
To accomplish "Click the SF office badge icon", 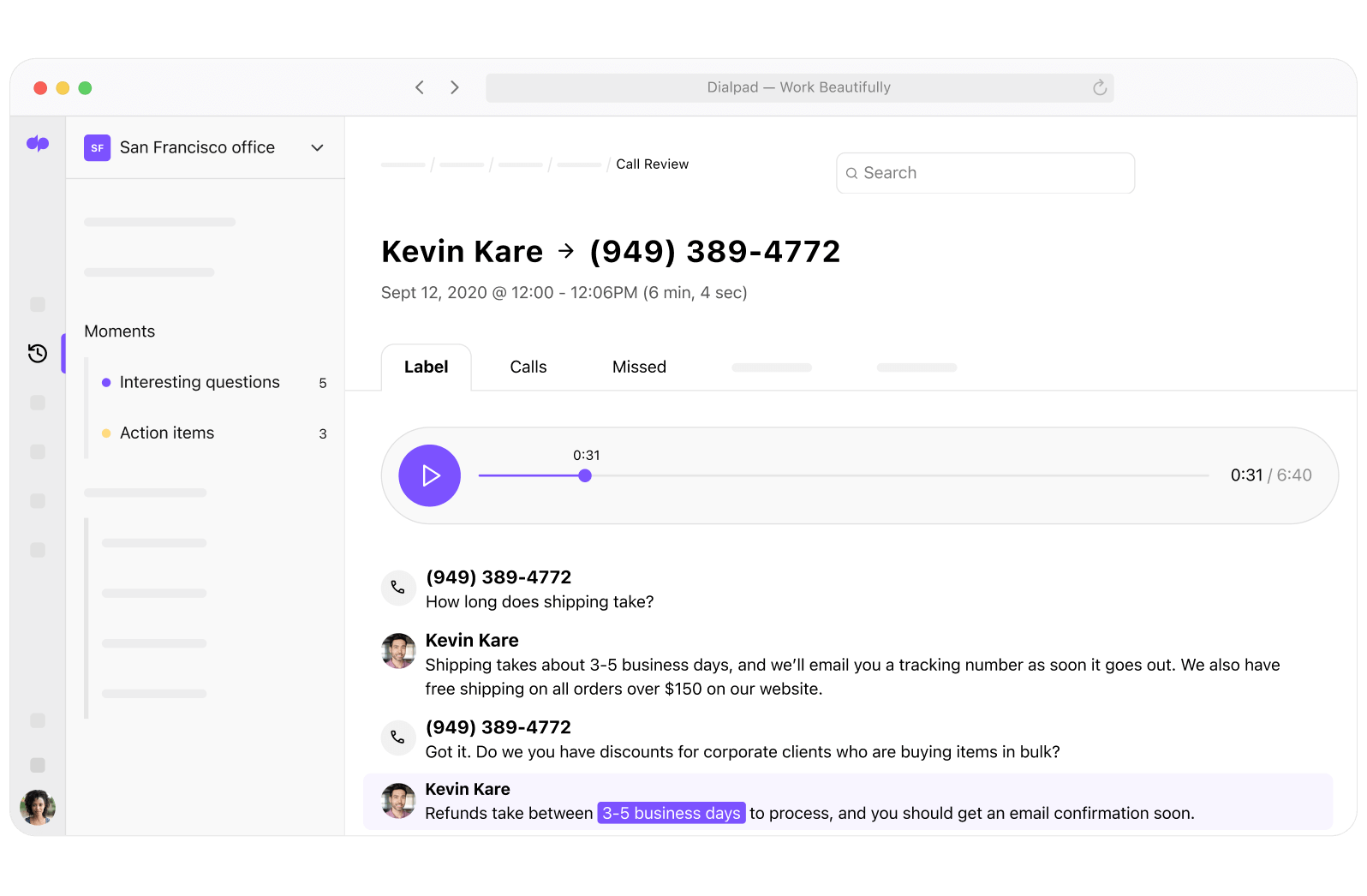I will (98, 147).
